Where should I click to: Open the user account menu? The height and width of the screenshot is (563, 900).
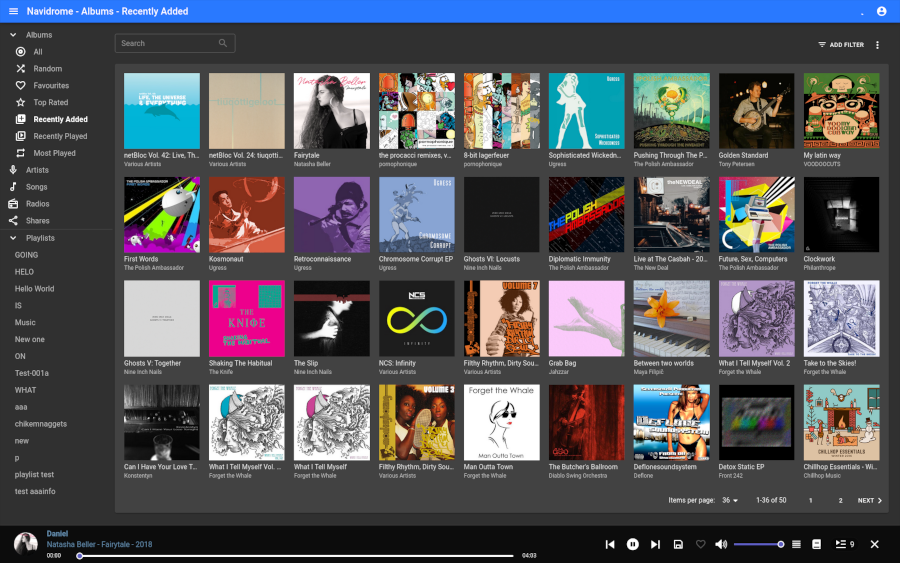881,11
